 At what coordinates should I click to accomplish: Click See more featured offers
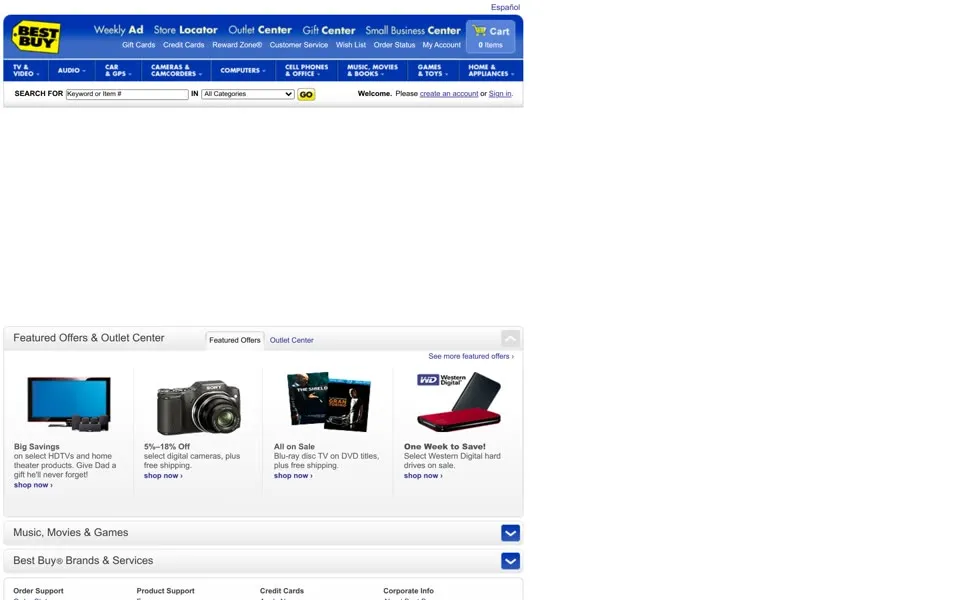pos(471,356)
